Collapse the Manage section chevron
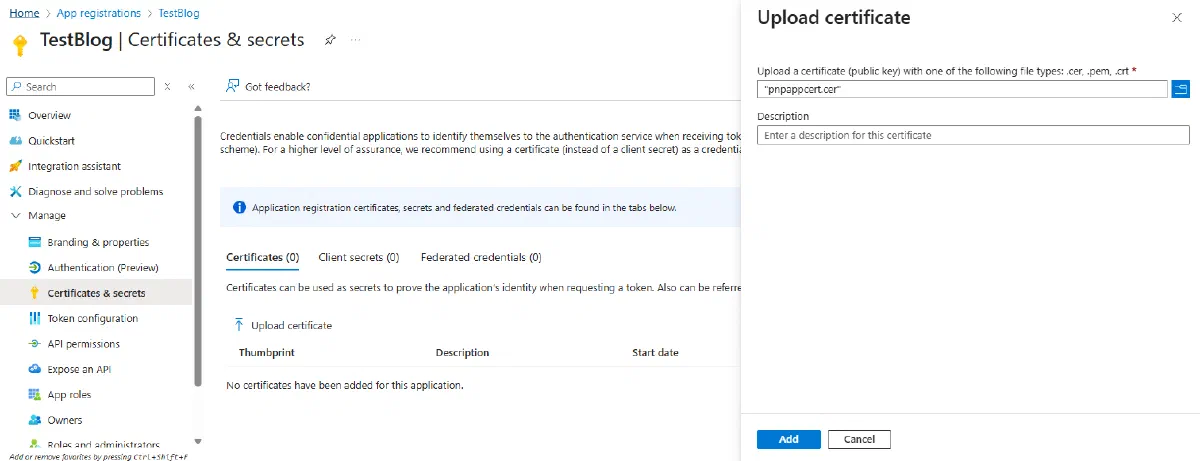The image size is (1200, 461). pos(15,216)
